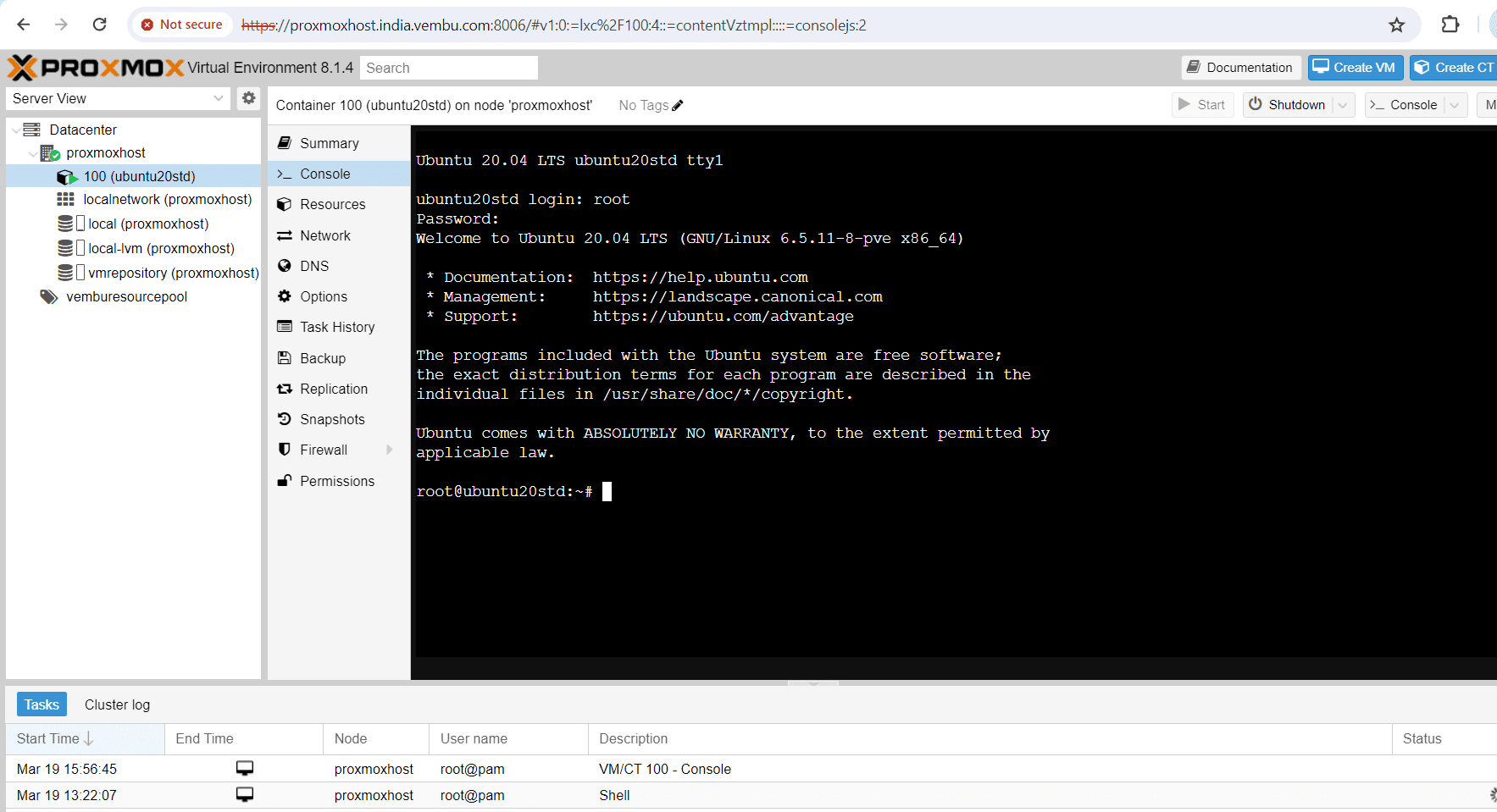Image resolution: width=1497 pixels, height=812 pixels.
Task: Open the Documentation button
Action: point(1240,68)
